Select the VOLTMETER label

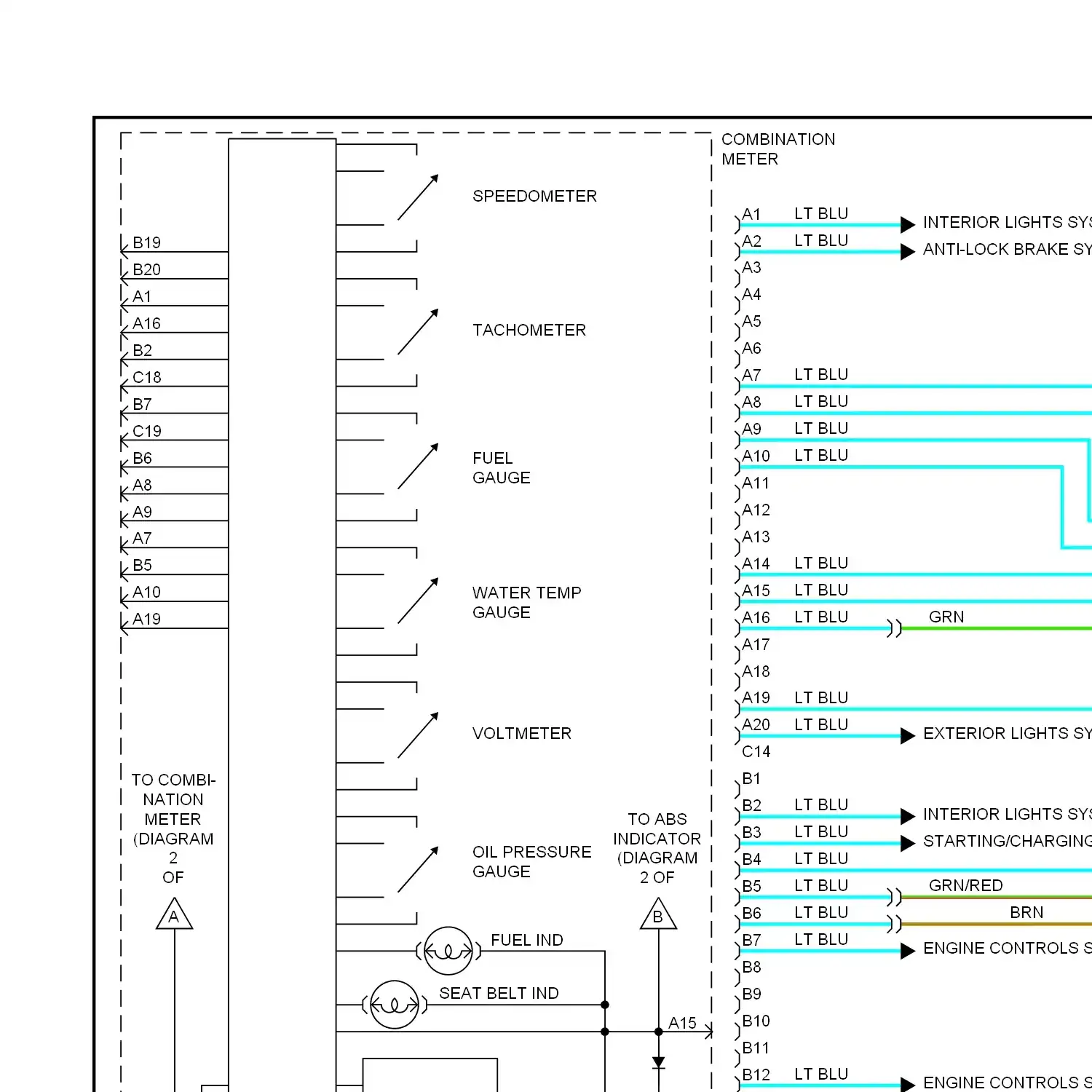[x=522, y=734]
